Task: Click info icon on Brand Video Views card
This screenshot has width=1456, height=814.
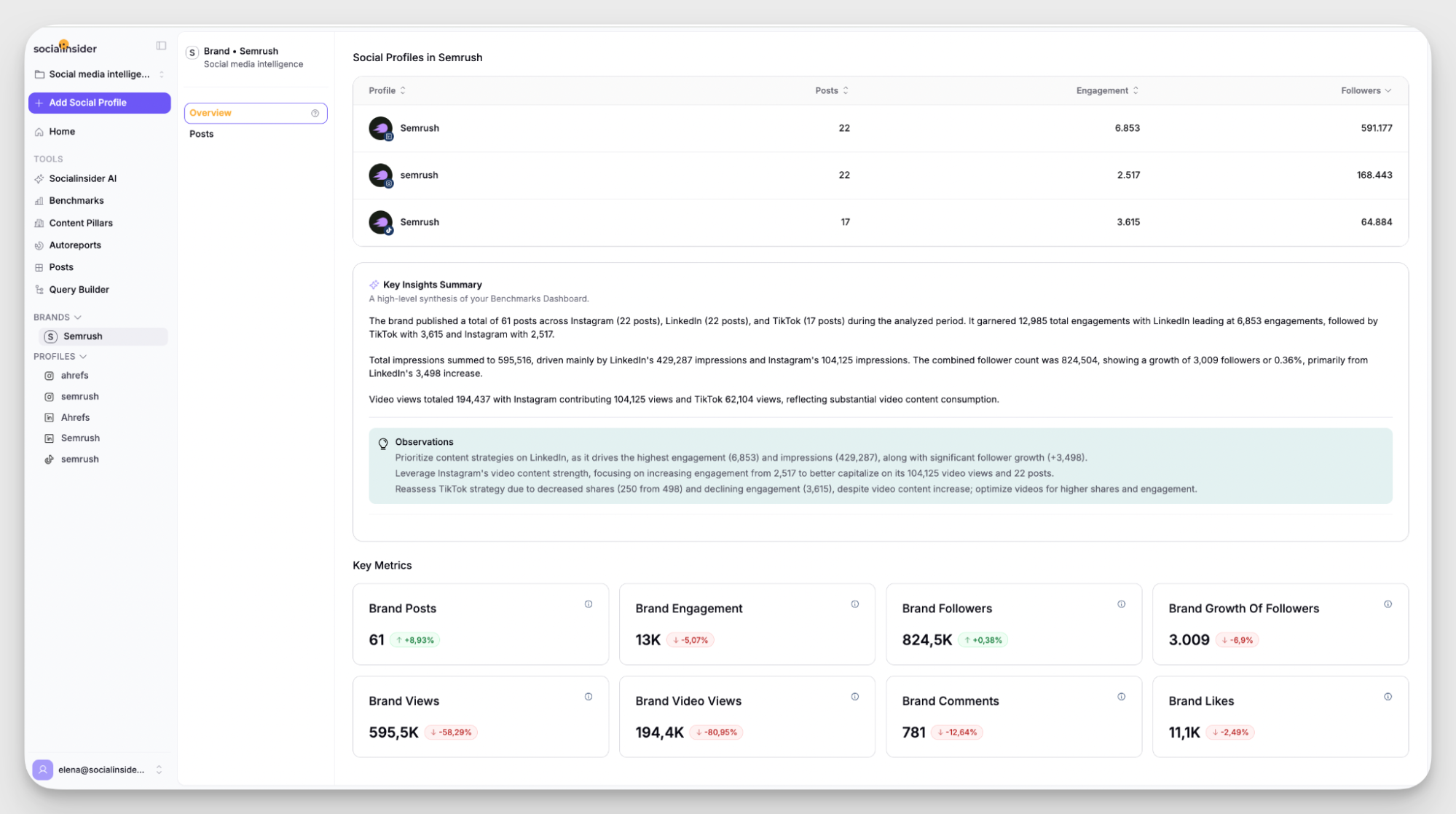Action: [855, 697]
